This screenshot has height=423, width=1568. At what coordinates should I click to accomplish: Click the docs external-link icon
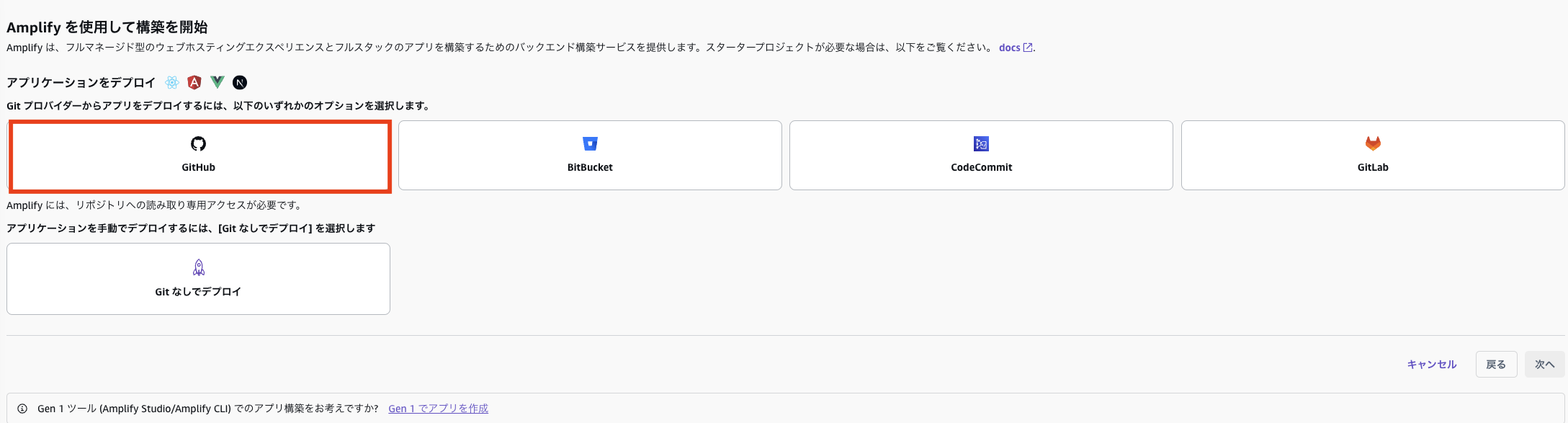1028,48
